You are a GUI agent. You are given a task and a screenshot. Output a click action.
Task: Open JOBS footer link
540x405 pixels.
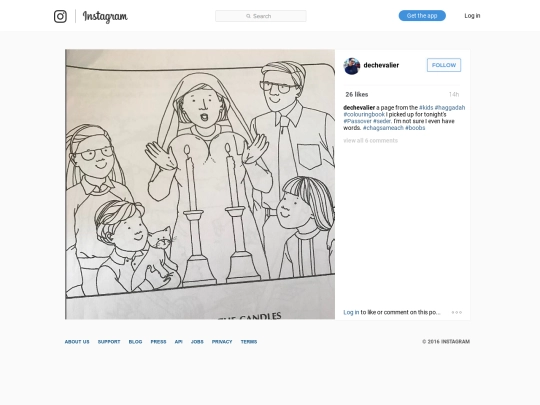point(197,342)
